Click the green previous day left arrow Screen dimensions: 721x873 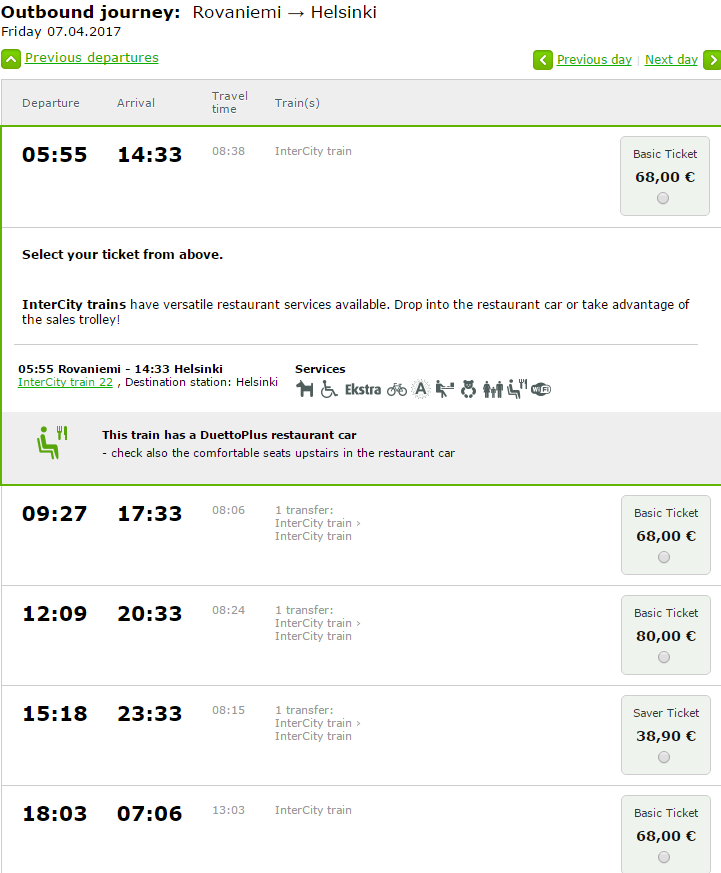click(543, 60)
